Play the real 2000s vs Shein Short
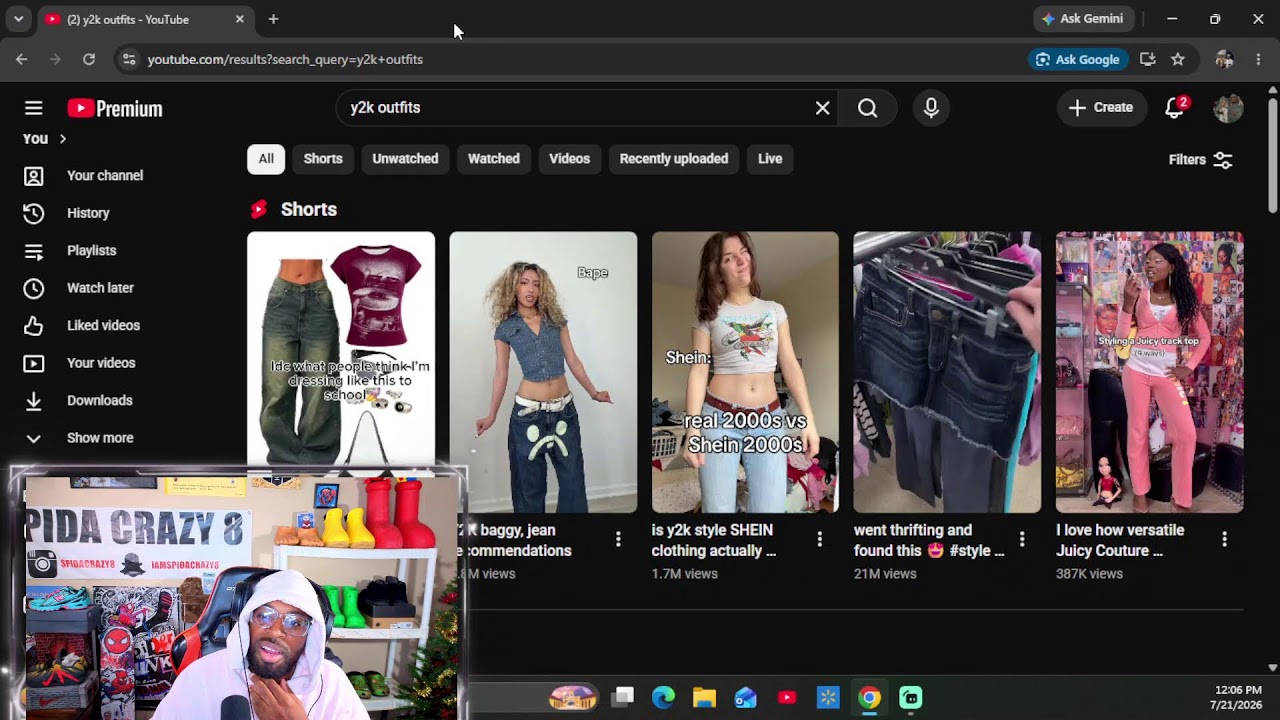 [x=745, y=372]
